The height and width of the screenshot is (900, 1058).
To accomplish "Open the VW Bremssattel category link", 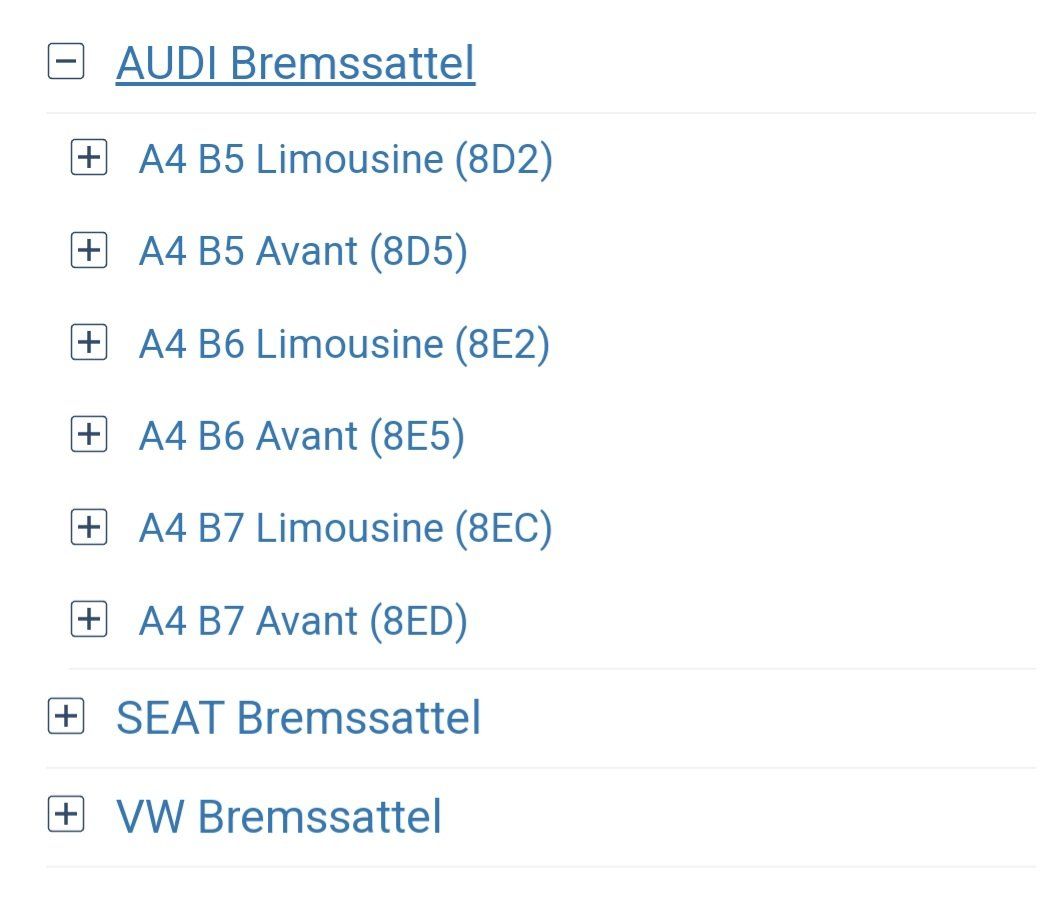I will (278, 816).
